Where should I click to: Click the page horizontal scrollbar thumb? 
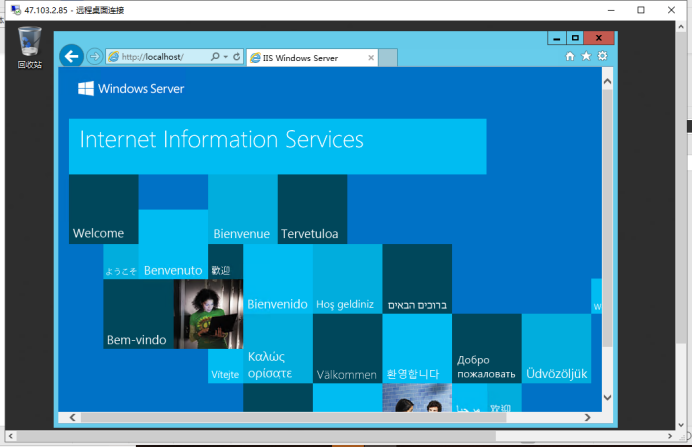coord(293,417)
